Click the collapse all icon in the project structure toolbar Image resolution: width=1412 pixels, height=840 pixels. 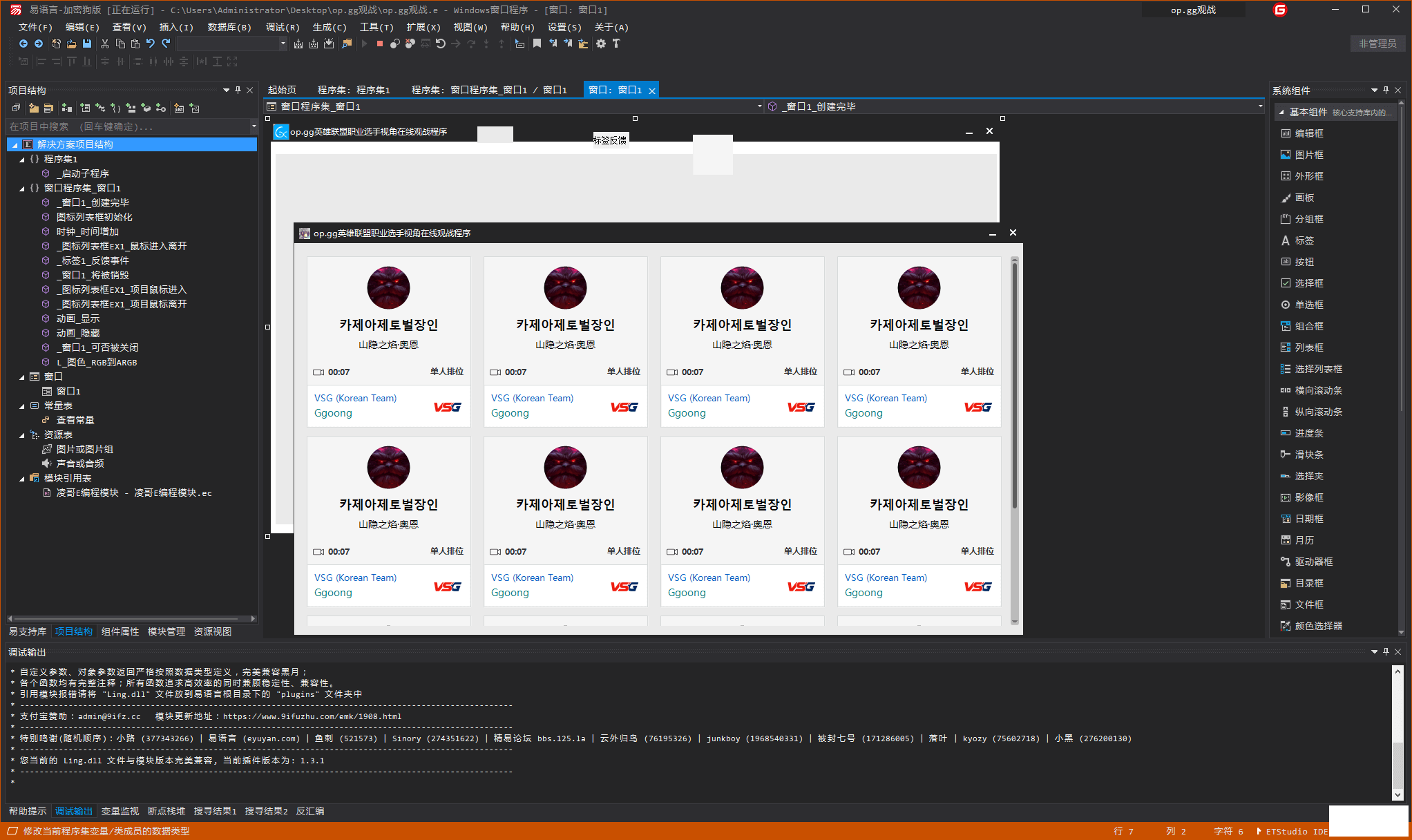[x=16, y=108]
